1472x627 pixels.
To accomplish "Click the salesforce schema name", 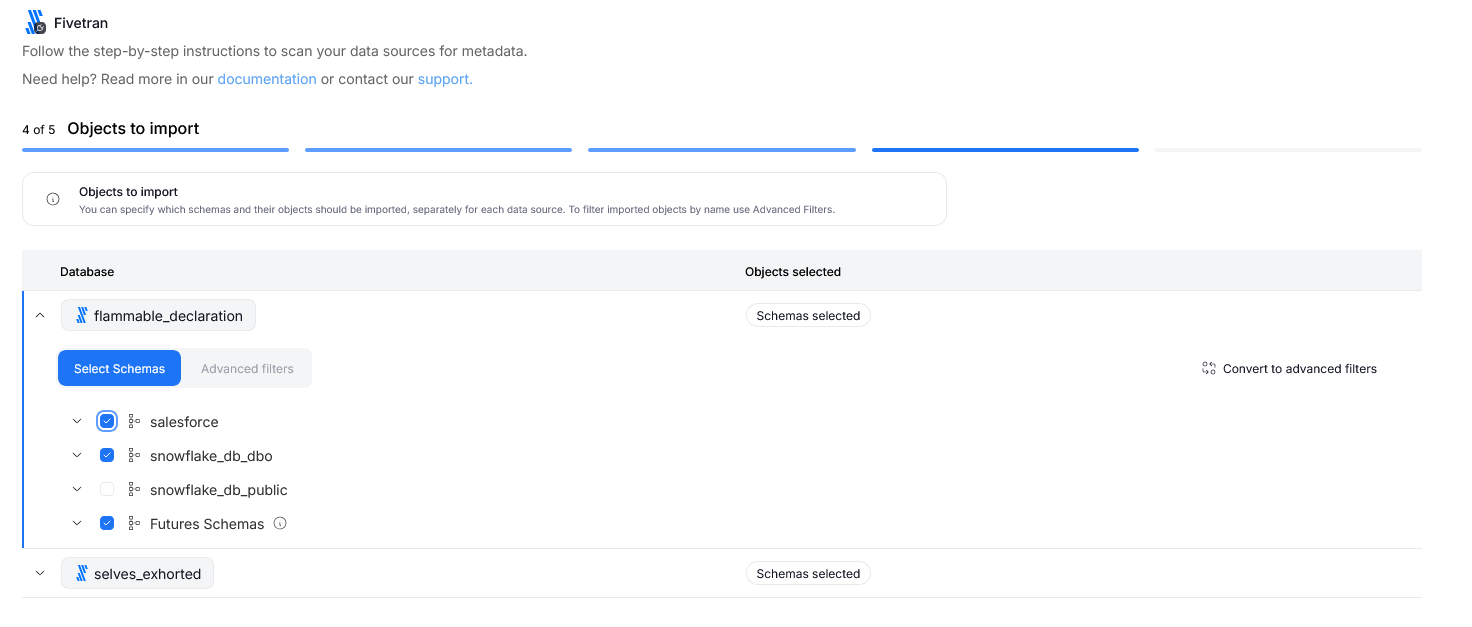I will [184, 422].
